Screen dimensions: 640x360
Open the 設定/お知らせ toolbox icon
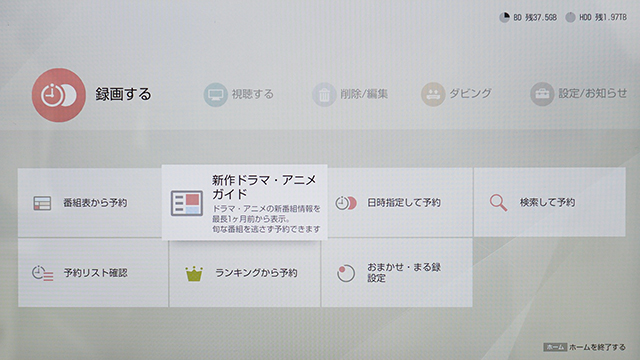pyautogui.click(x=542, y=95)
